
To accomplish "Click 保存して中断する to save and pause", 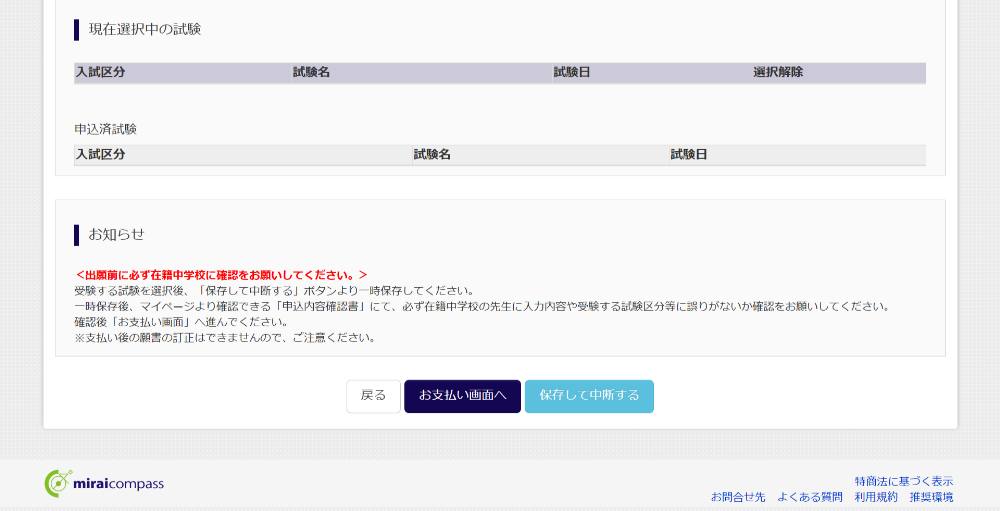I will coord(589,396).
